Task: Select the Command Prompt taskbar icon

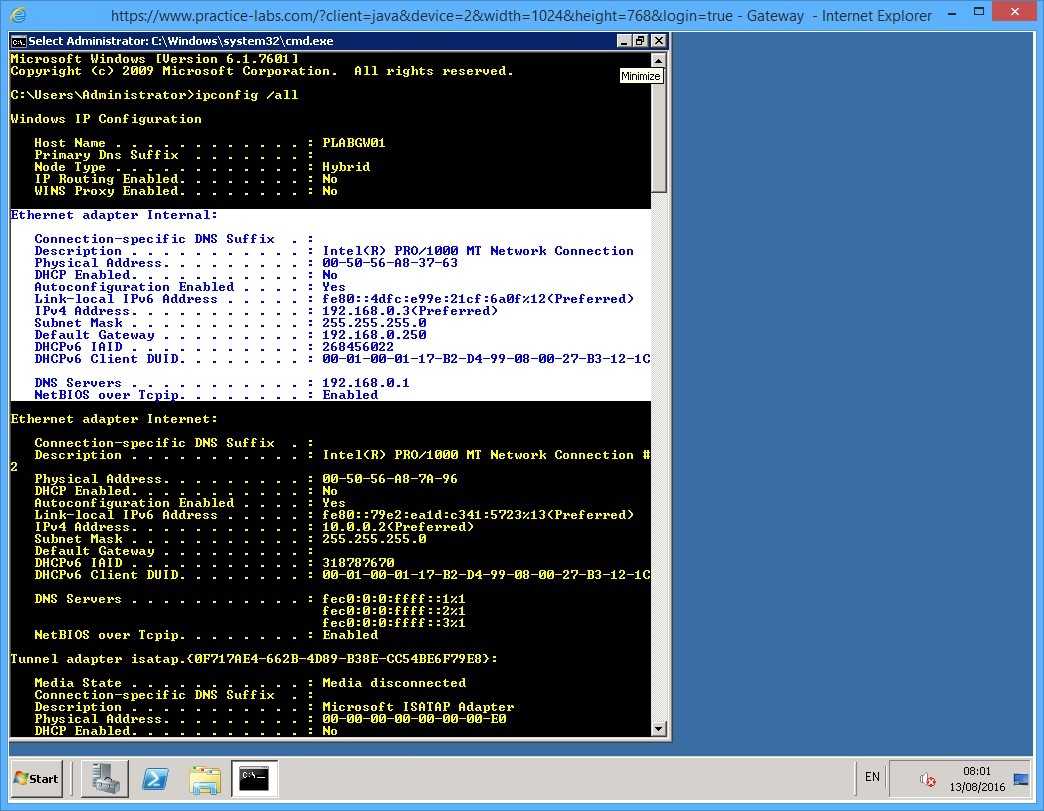Action: click(x=253, y=779)
